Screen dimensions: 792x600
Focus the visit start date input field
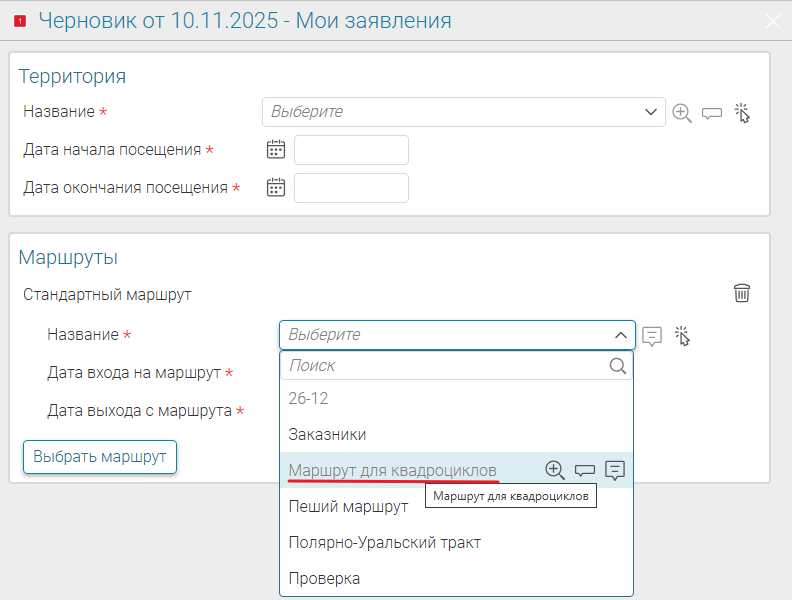point(351,150)
